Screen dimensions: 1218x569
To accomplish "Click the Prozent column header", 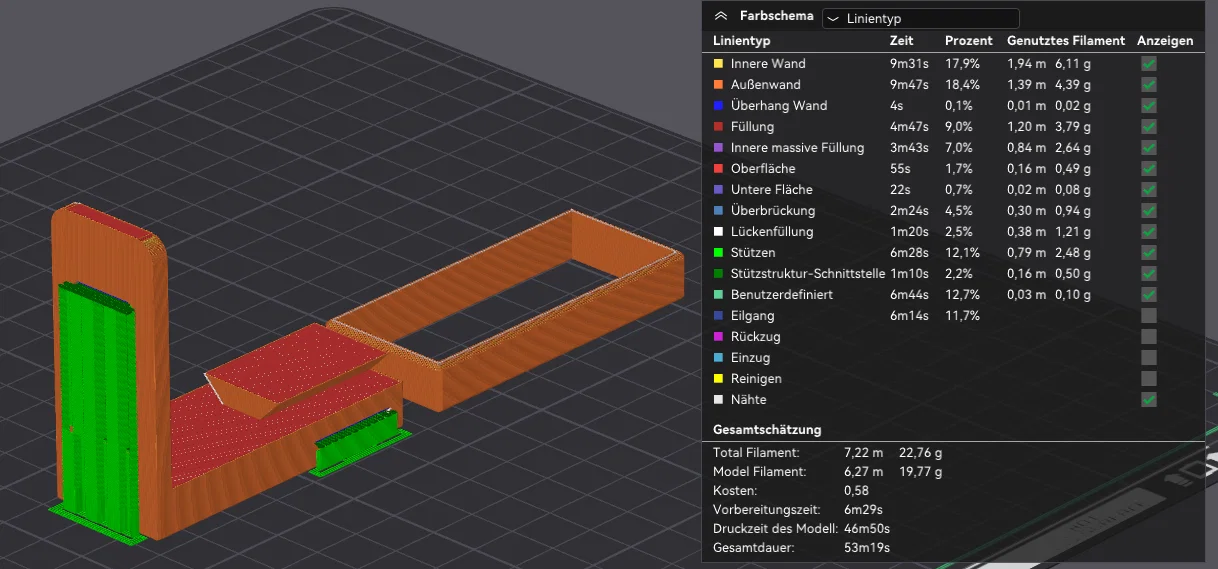I will (x=969, y=41).
